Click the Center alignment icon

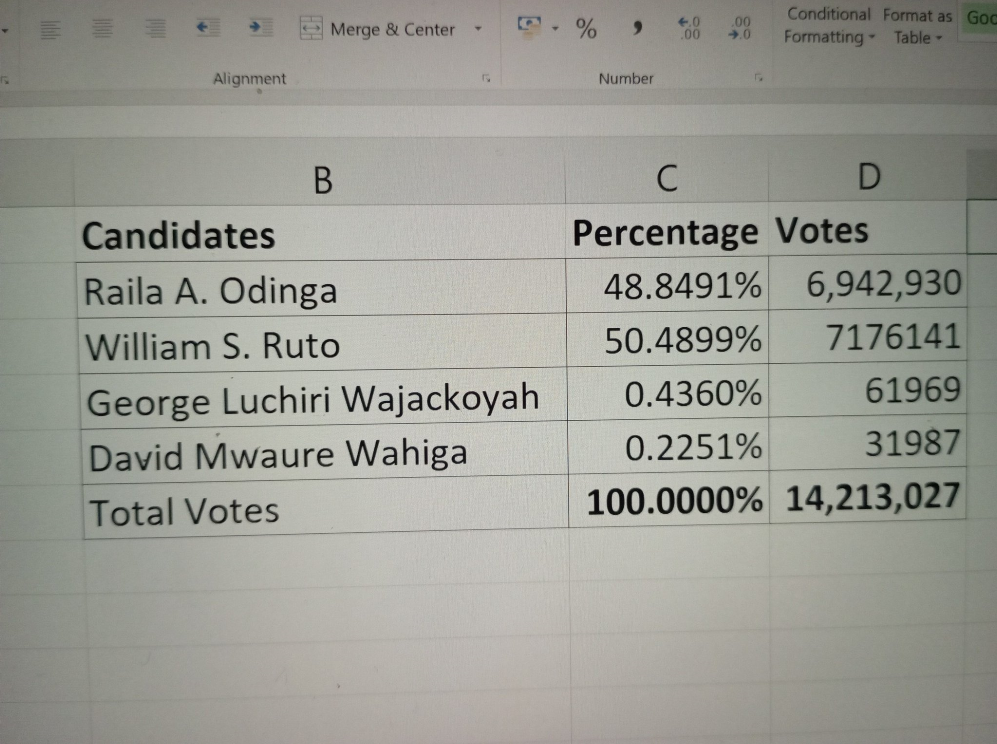103,30
